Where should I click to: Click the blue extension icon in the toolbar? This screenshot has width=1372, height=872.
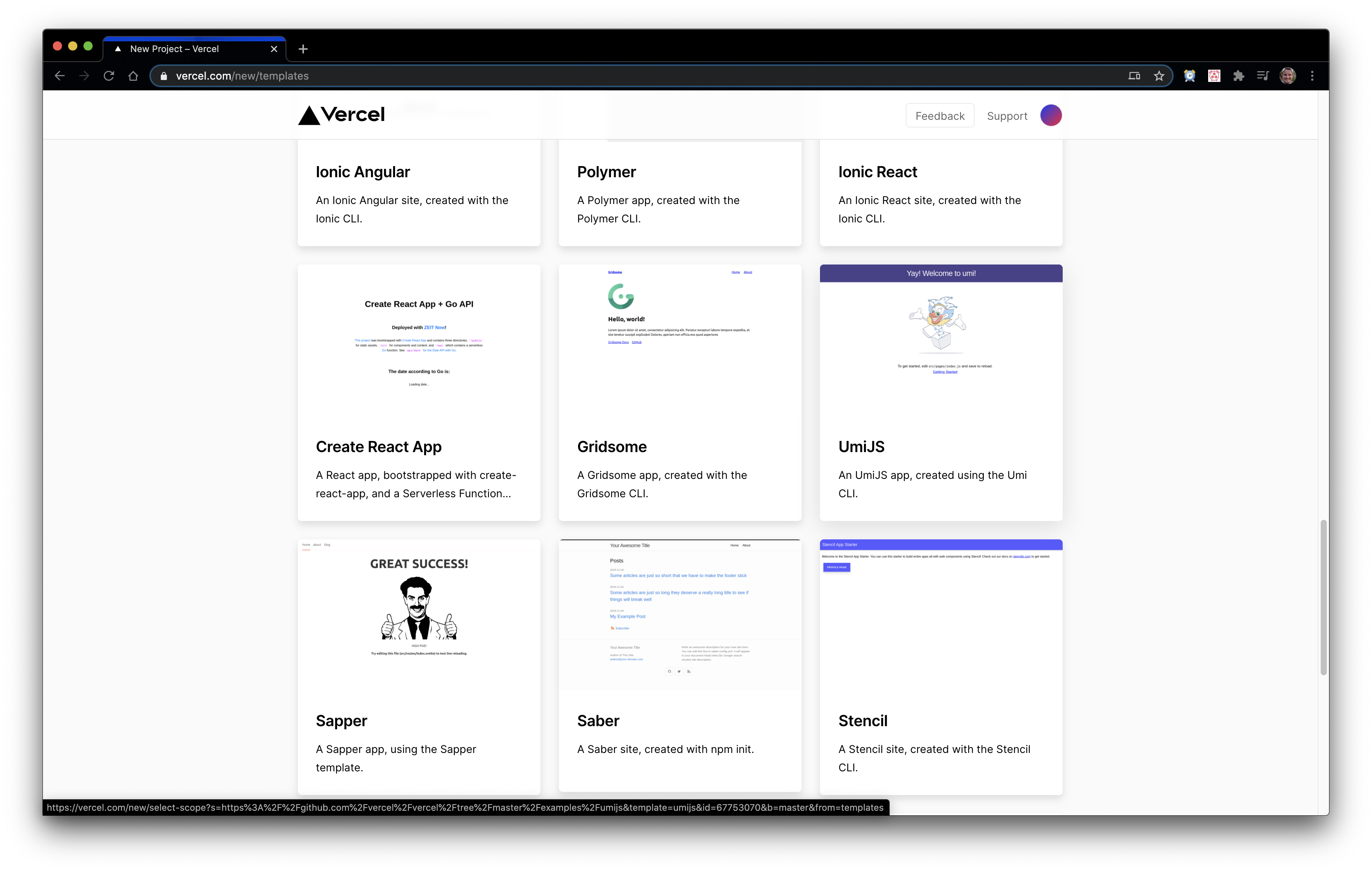pos(1190,76)
